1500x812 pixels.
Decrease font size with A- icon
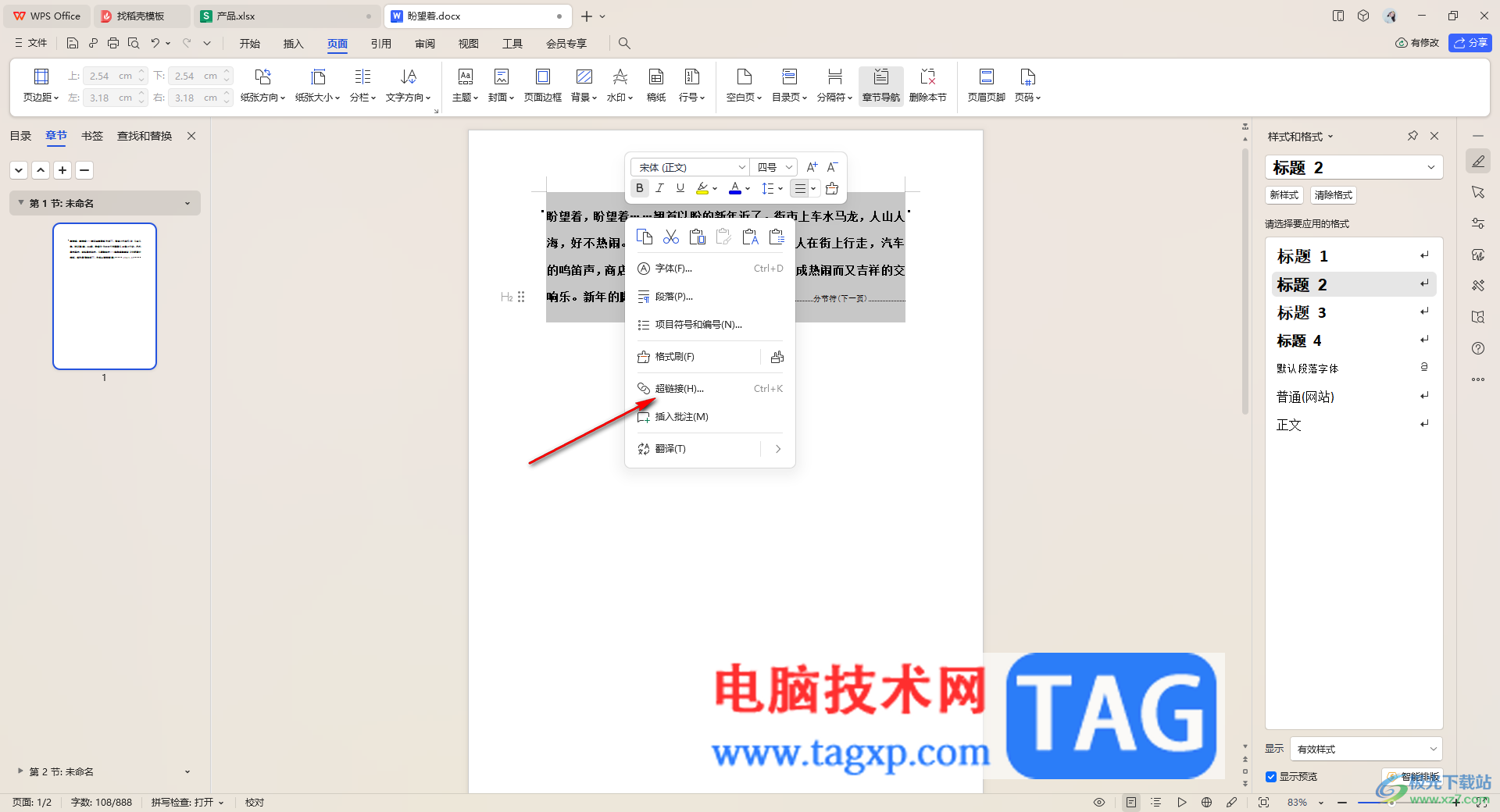click(833, 167)
